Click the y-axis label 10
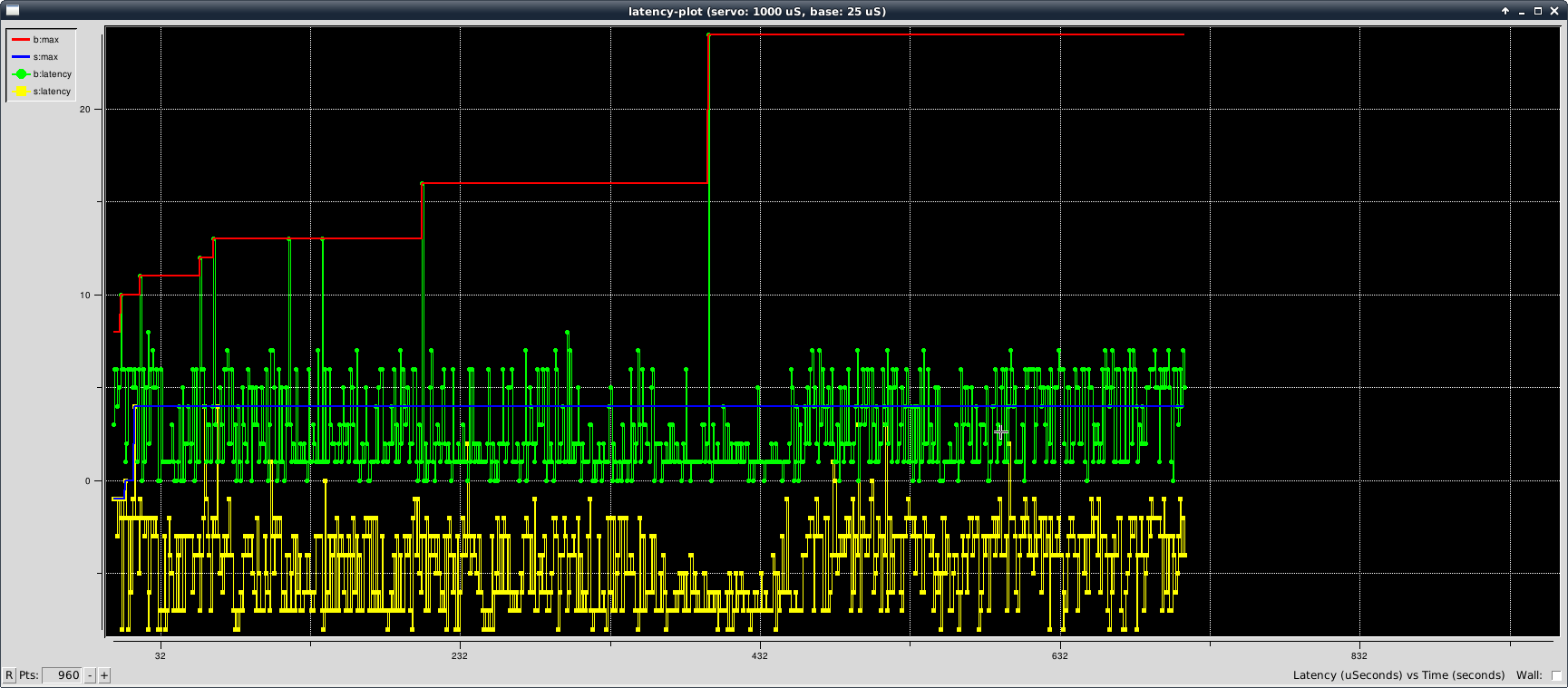 85,296
